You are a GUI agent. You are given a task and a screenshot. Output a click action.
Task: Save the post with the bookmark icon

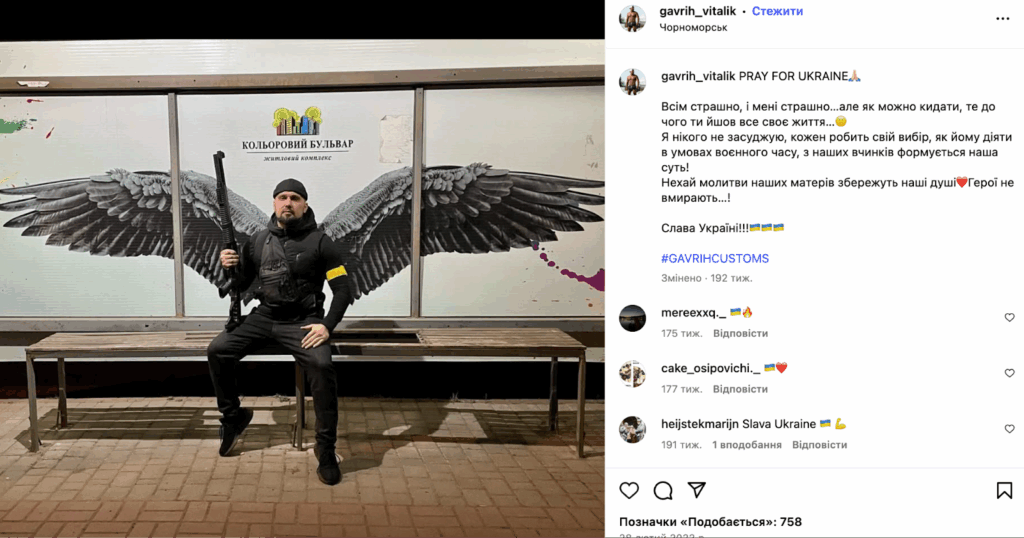click(x=1004, y=490)
